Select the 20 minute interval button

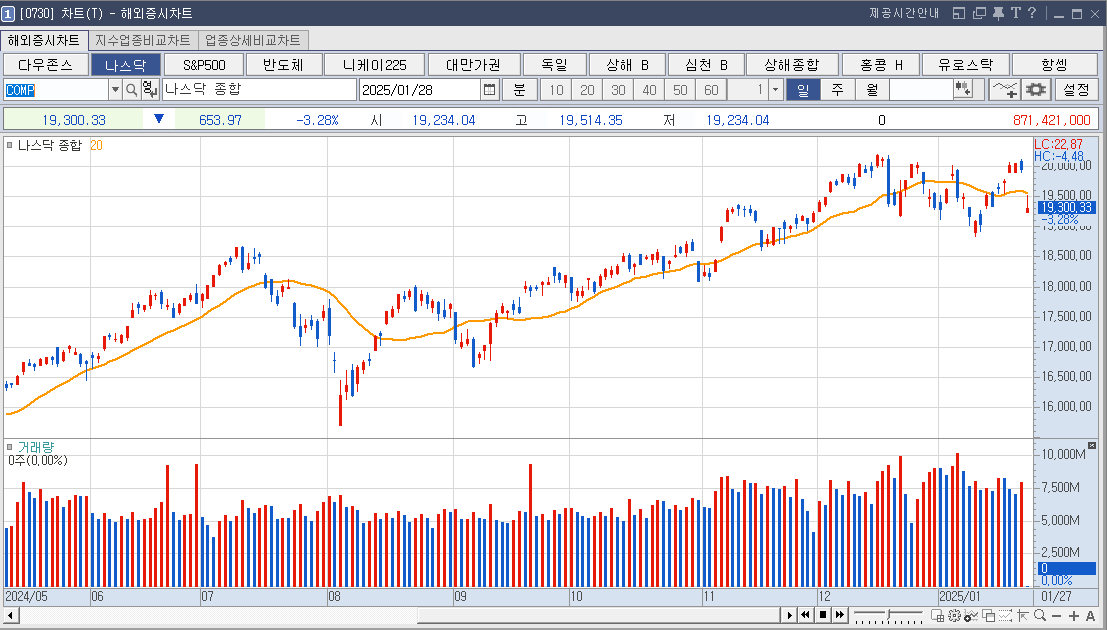tap(587, 90)
